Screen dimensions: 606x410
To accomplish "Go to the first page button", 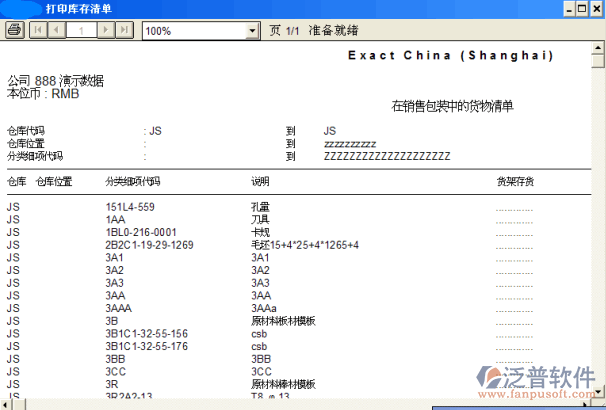I will (38, 30).
